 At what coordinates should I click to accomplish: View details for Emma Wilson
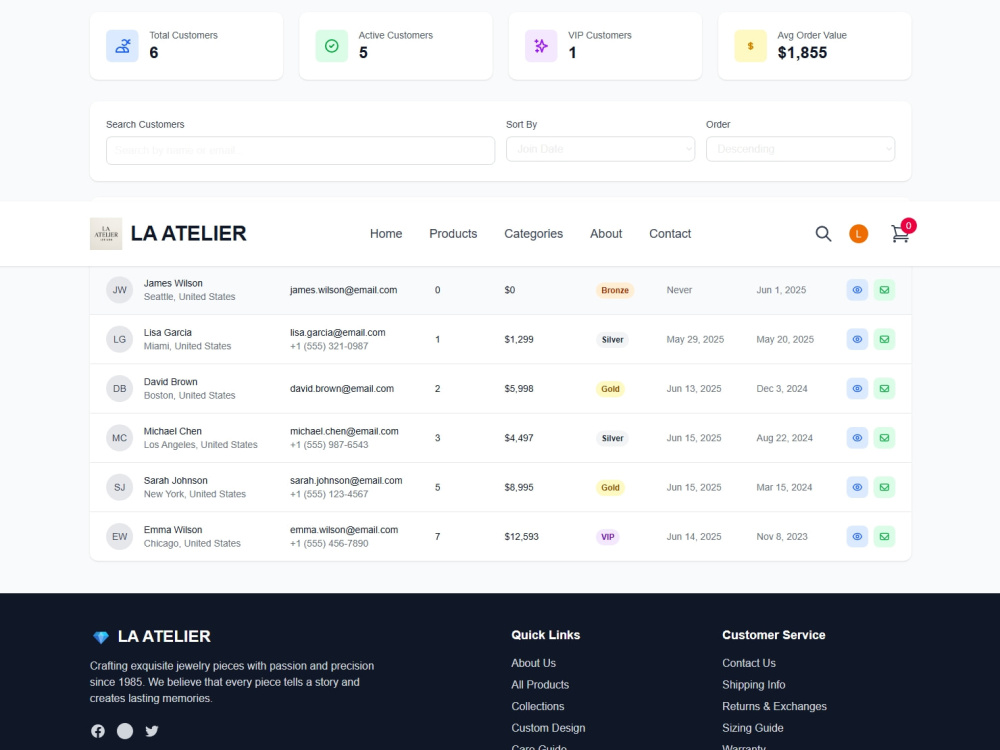pyautogui.click(x=857, y=536)
